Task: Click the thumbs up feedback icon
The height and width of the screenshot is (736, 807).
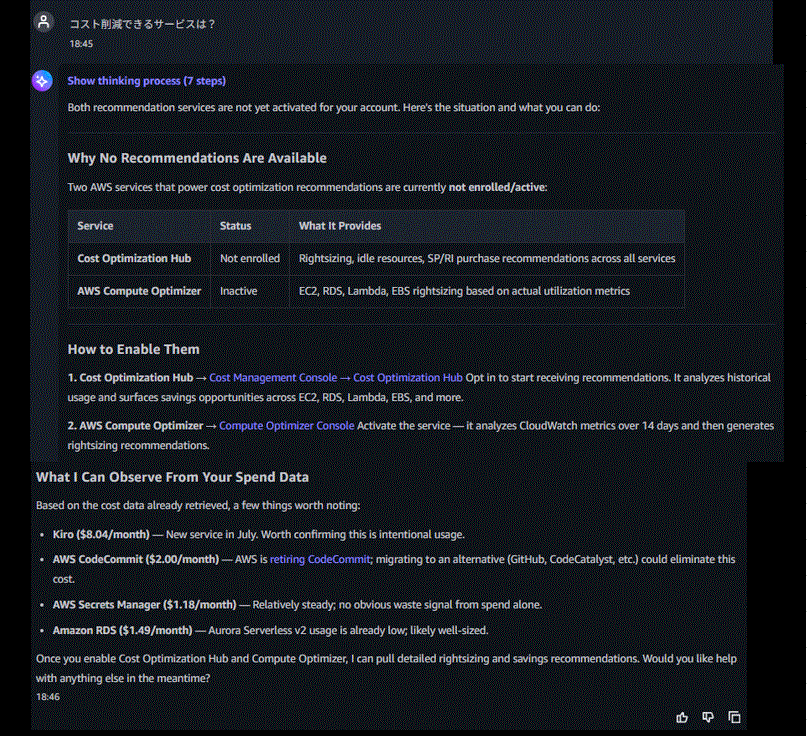Action: tap(682, 717)
